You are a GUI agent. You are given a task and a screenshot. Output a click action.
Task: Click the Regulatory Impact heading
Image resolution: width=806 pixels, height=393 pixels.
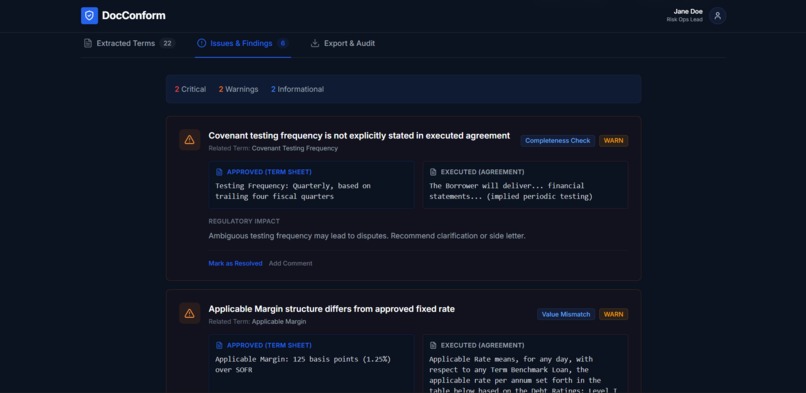[x=244, y=221]
